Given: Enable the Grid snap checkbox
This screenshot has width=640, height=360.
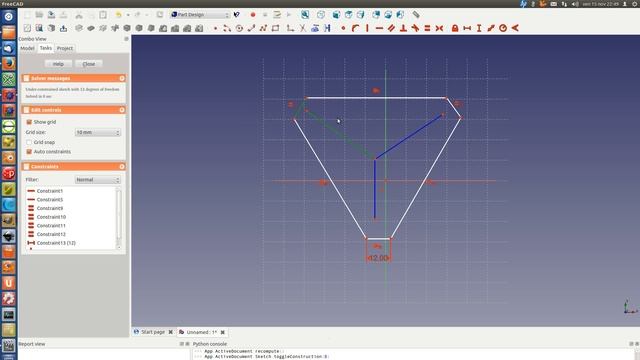Looking at the screenshot, I should pos(29,142).
